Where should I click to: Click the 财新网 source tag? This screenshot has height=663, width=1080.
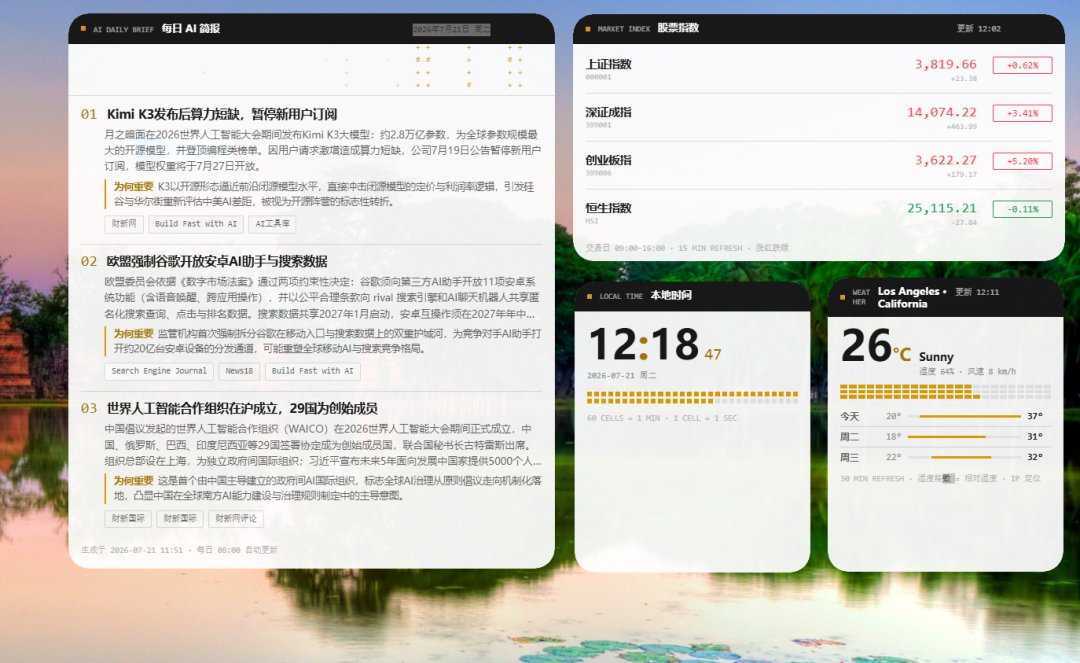pos(124,224)
